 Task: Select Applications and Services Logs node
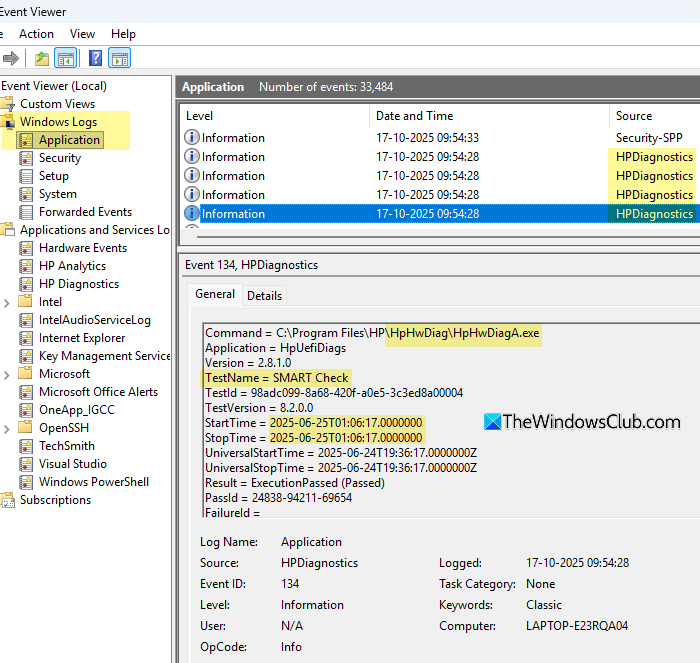click(95, 230)
